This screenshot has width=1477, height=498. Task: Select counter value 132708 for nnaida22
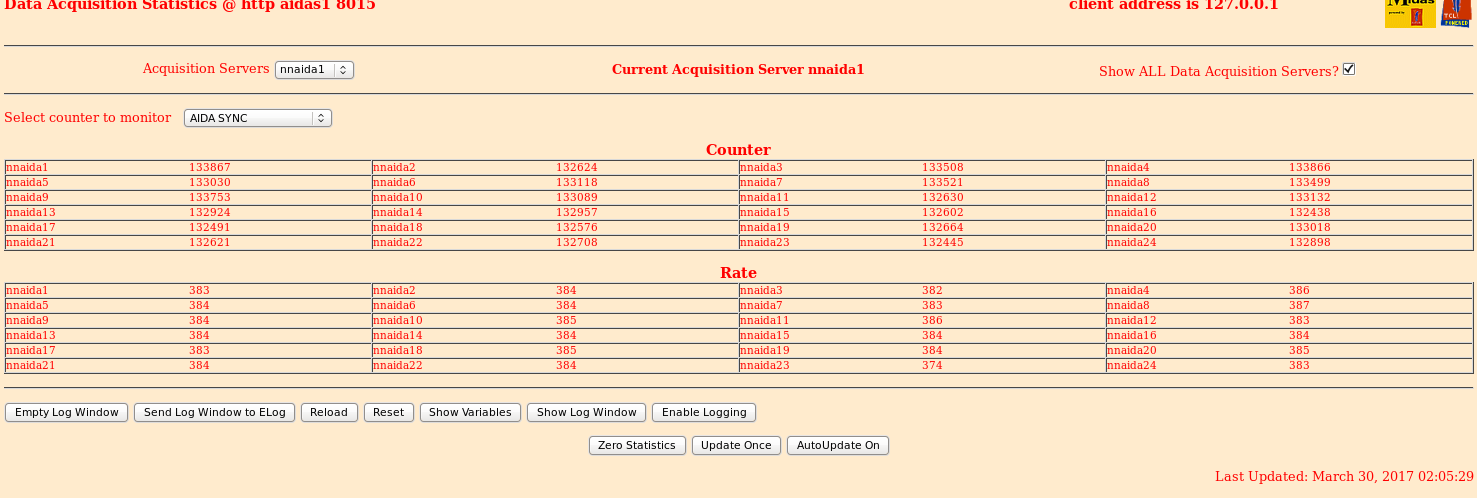coord(577,243)
